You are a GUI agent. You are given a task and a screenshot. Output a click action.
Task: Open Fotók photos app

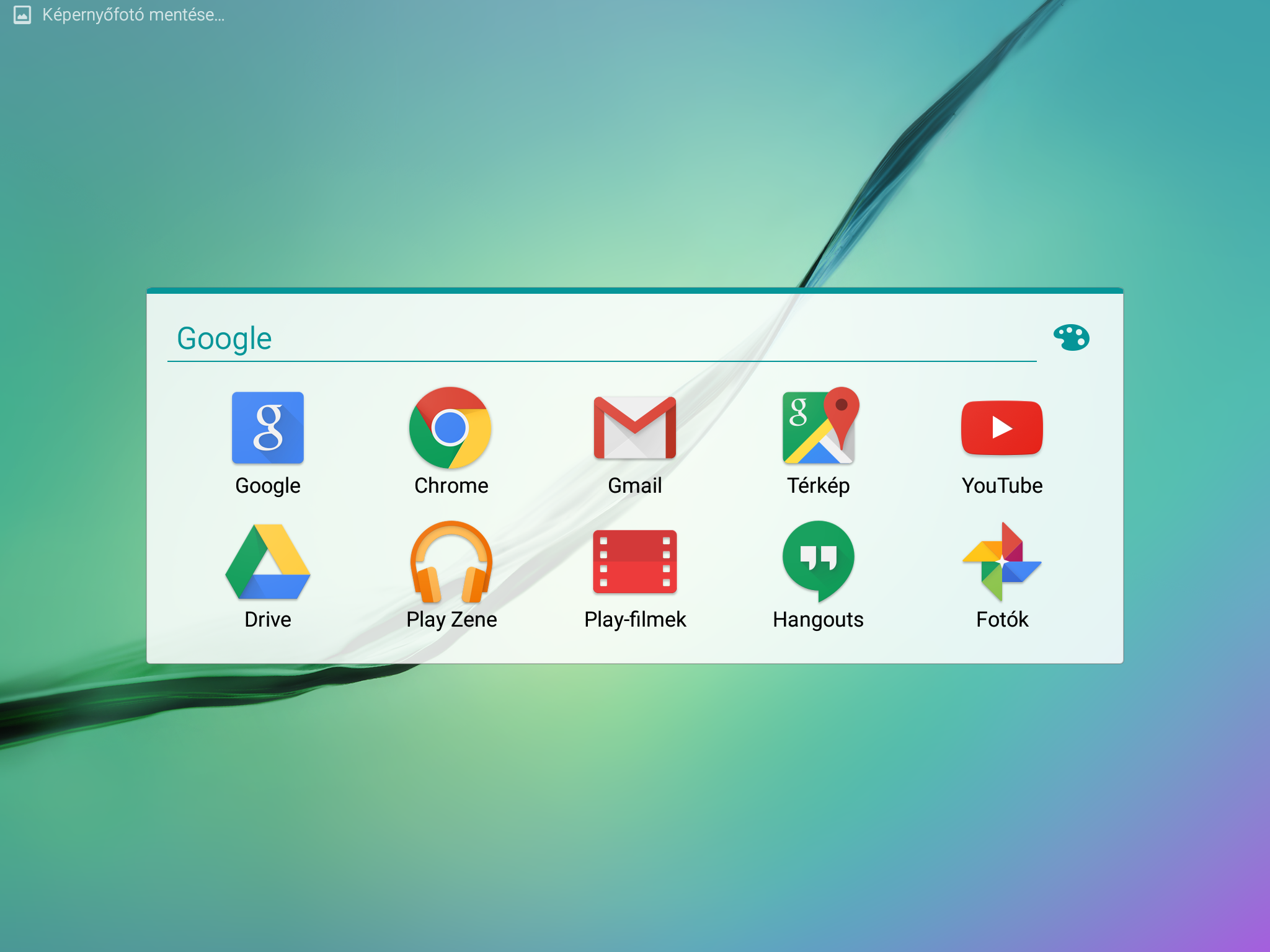pyautogui.click(x=1001, y=562)
